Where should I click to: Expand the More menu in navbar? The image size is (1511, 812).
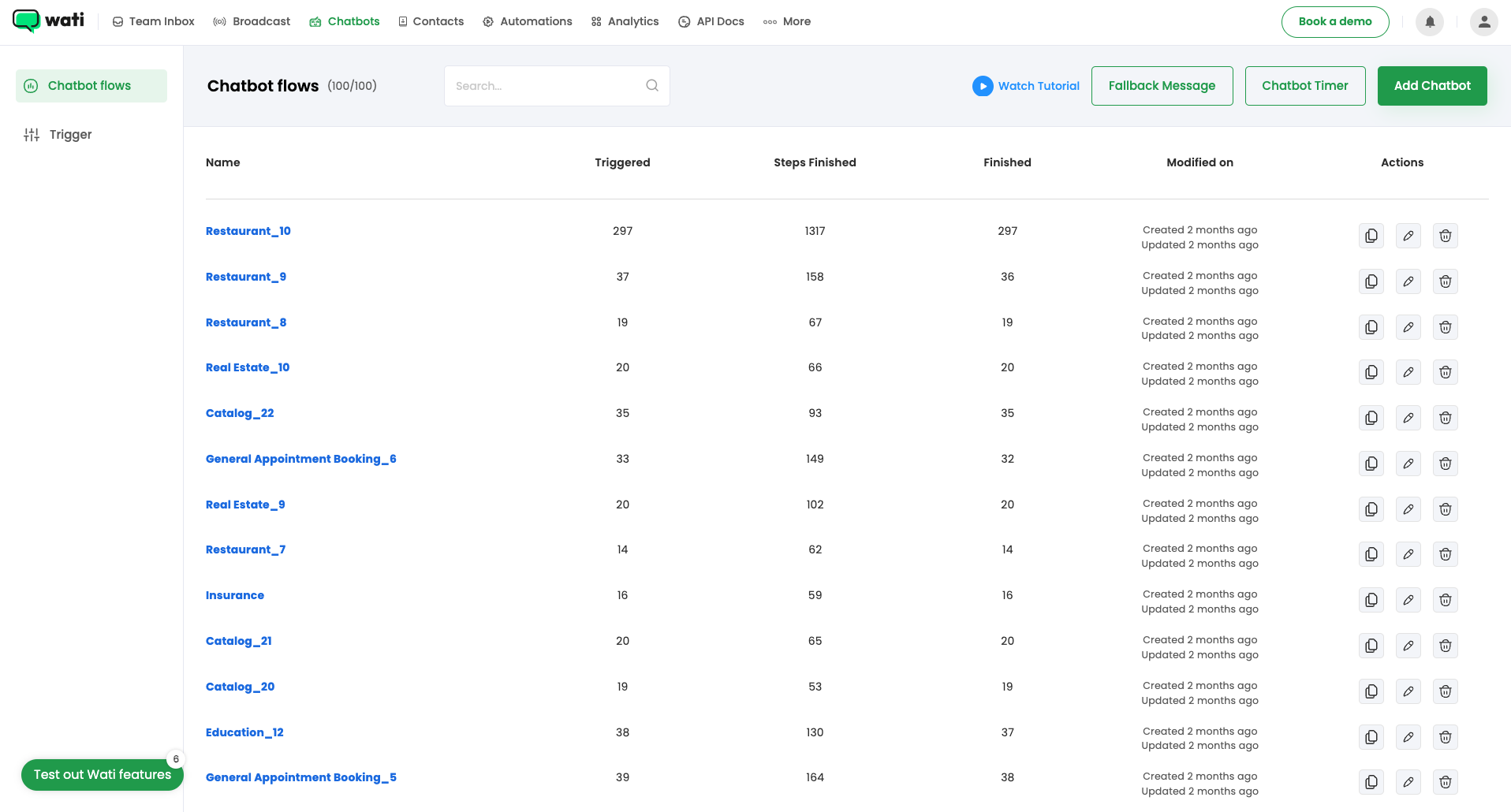point(787,21)
